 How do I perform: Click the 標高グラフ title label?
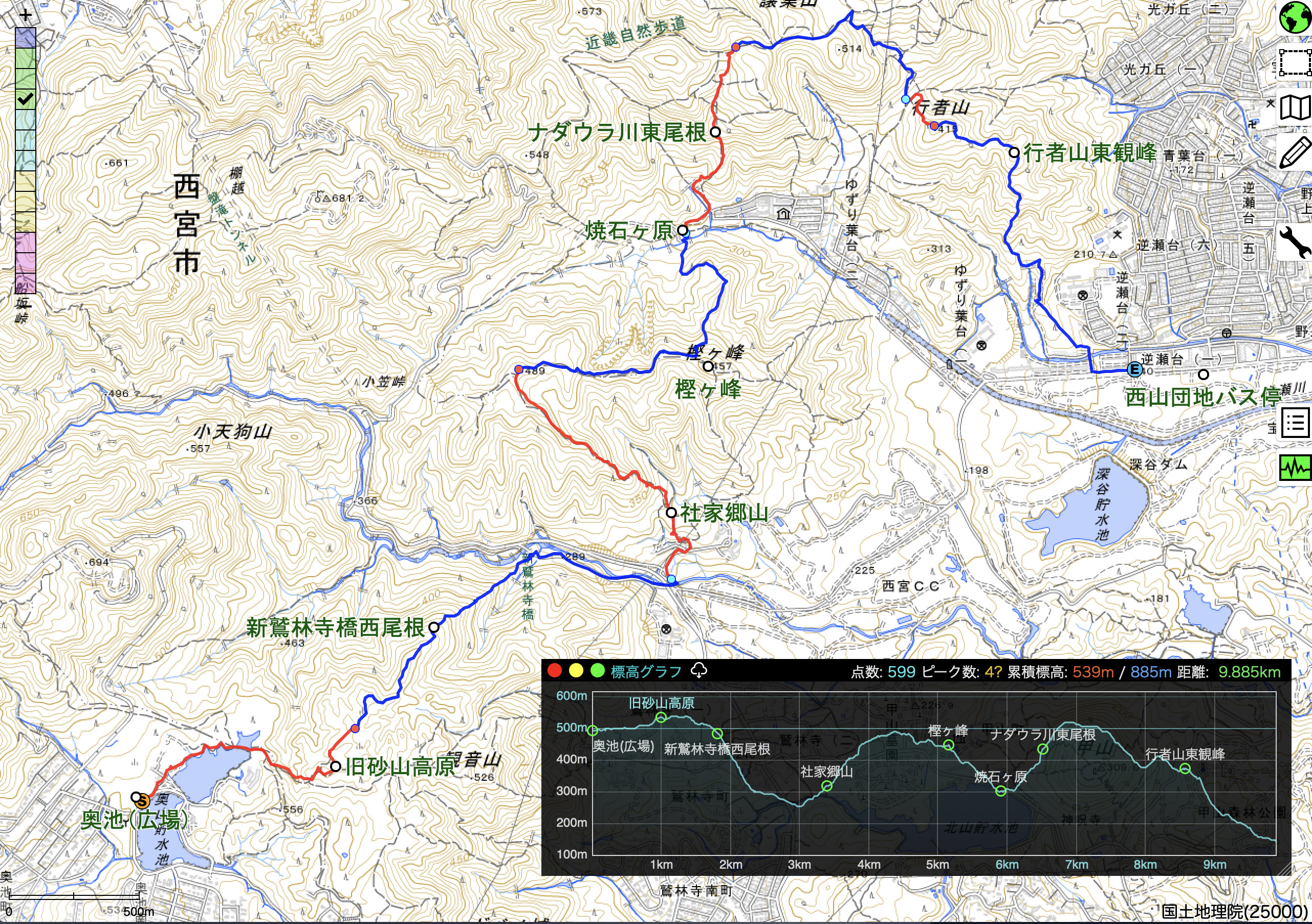tap(646, 671)
